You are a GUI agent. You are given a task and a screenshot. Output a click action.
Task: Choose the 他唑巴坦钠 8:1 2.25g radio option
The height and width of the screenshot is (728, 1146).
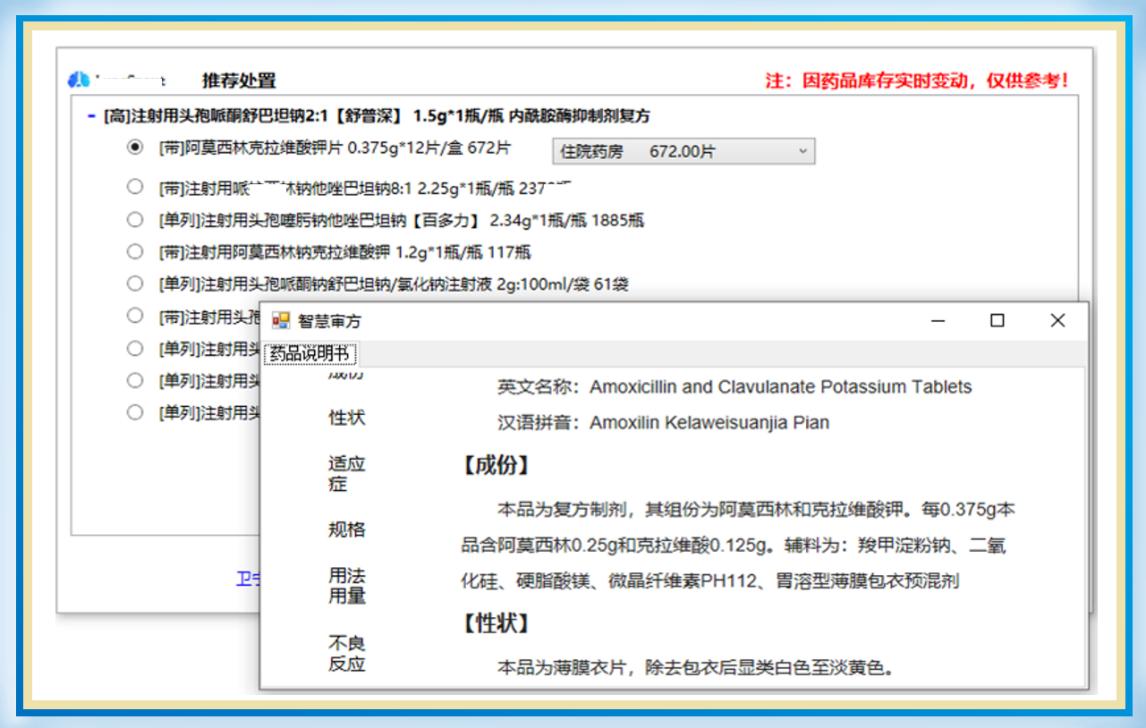click(x=135, y=187)
